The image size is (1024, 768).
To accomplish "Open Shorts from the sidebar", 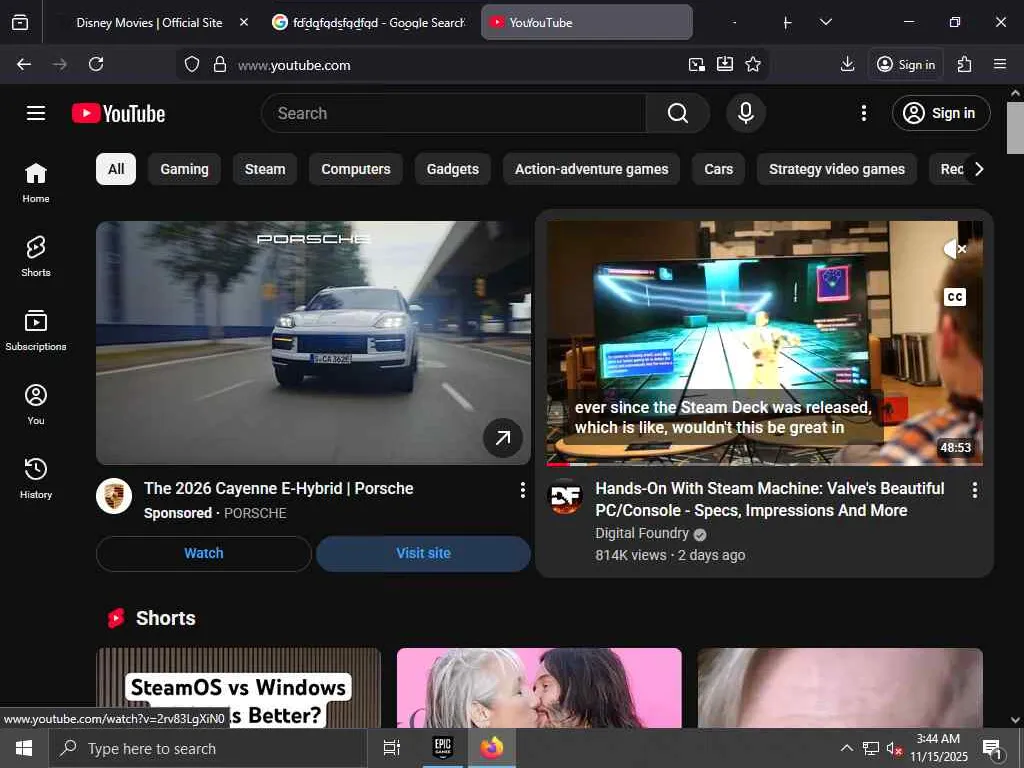I will 36,257.
